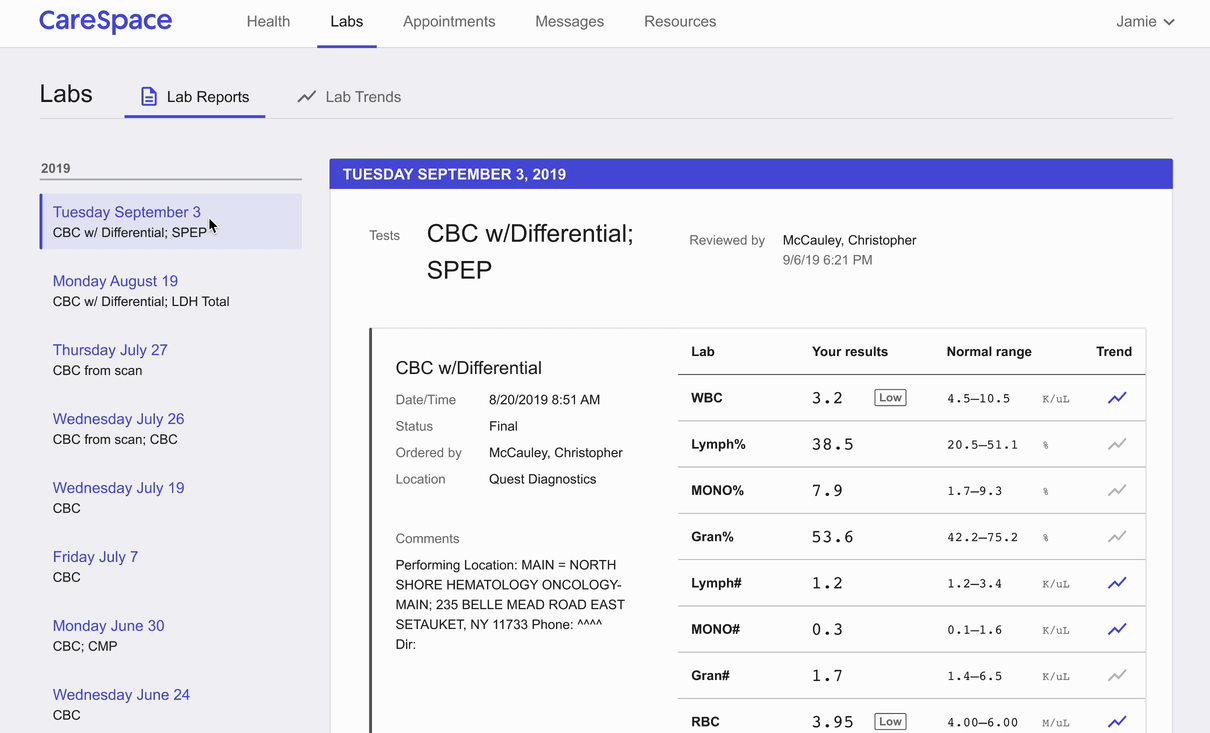Viewport: 1210px width, 733px height.
Task: View the Lymph# trend icon
Action: coord(1117,583)
